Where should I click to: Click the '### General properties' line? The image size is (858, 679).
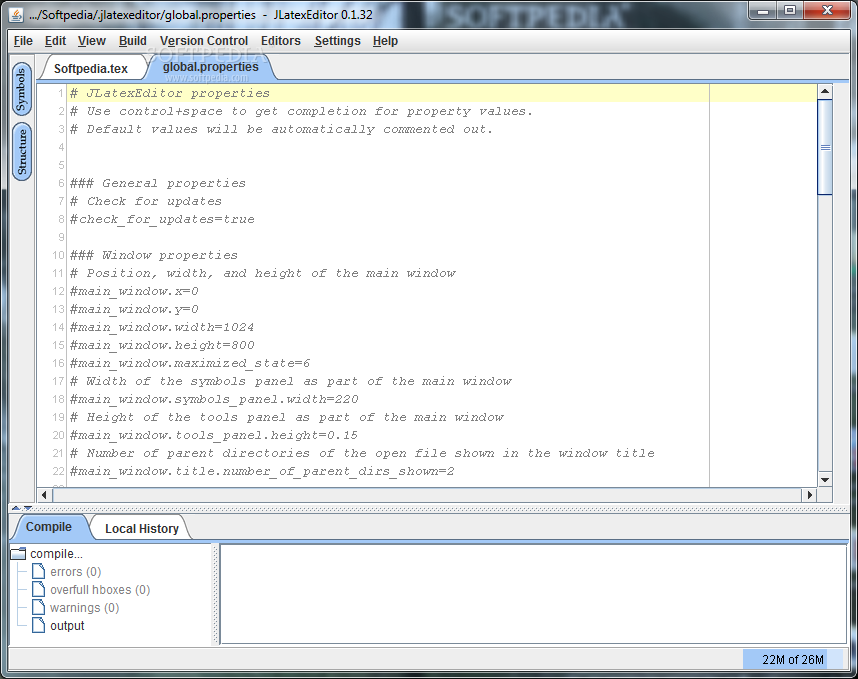pos(158,183)
